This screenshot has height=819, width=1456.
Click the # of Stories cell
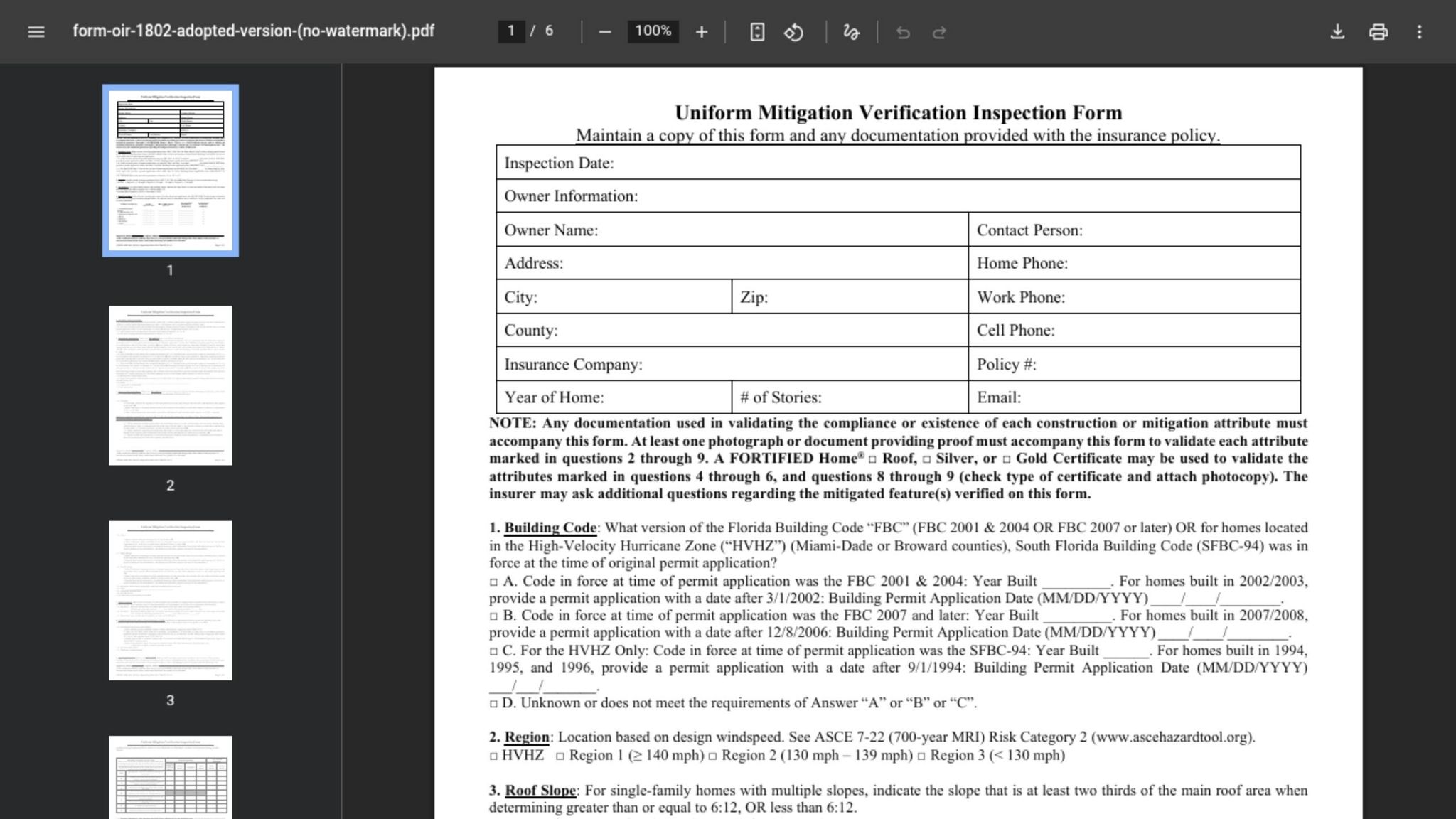pos(850,397)
